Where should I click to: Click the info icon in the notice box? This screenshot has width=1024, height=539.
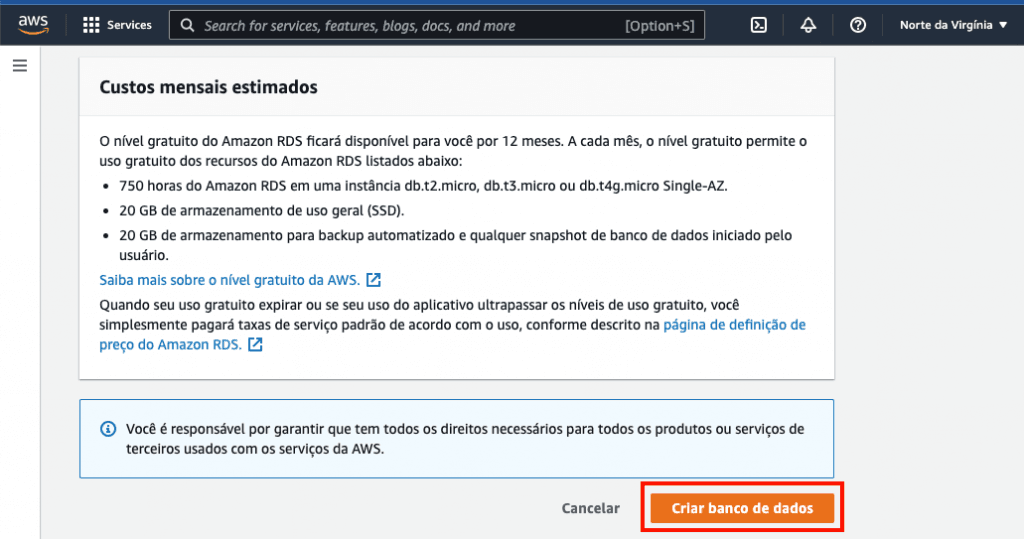(108, 429)
